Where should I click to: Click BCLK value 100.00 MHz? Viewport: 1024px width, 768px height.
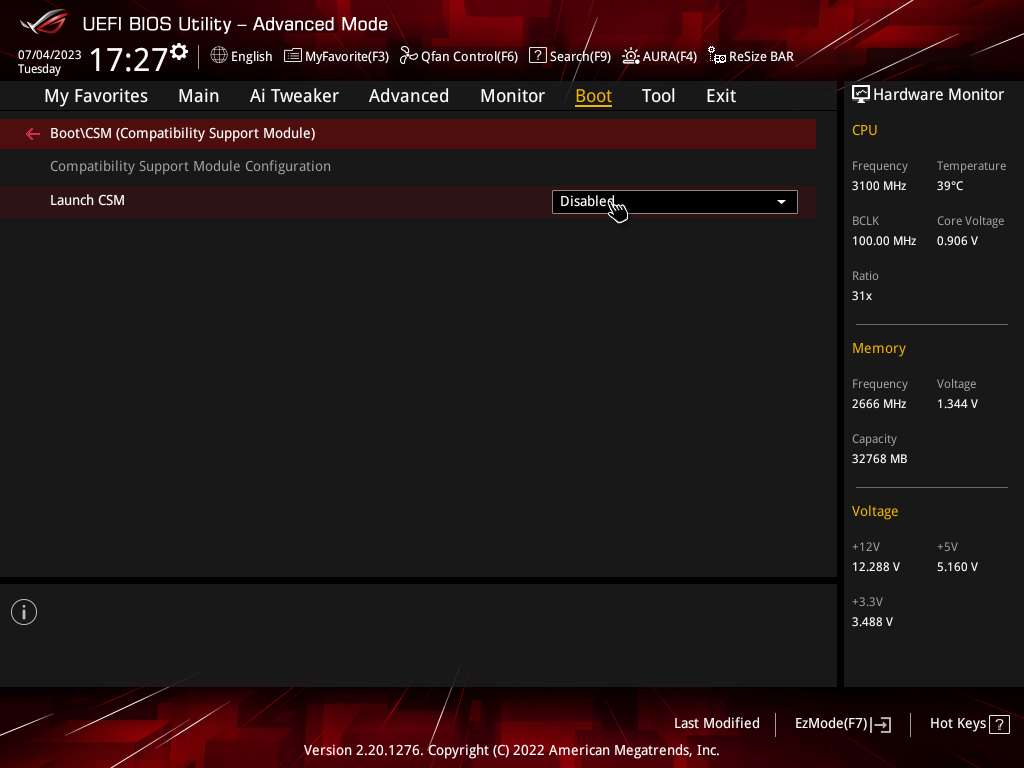884,241
